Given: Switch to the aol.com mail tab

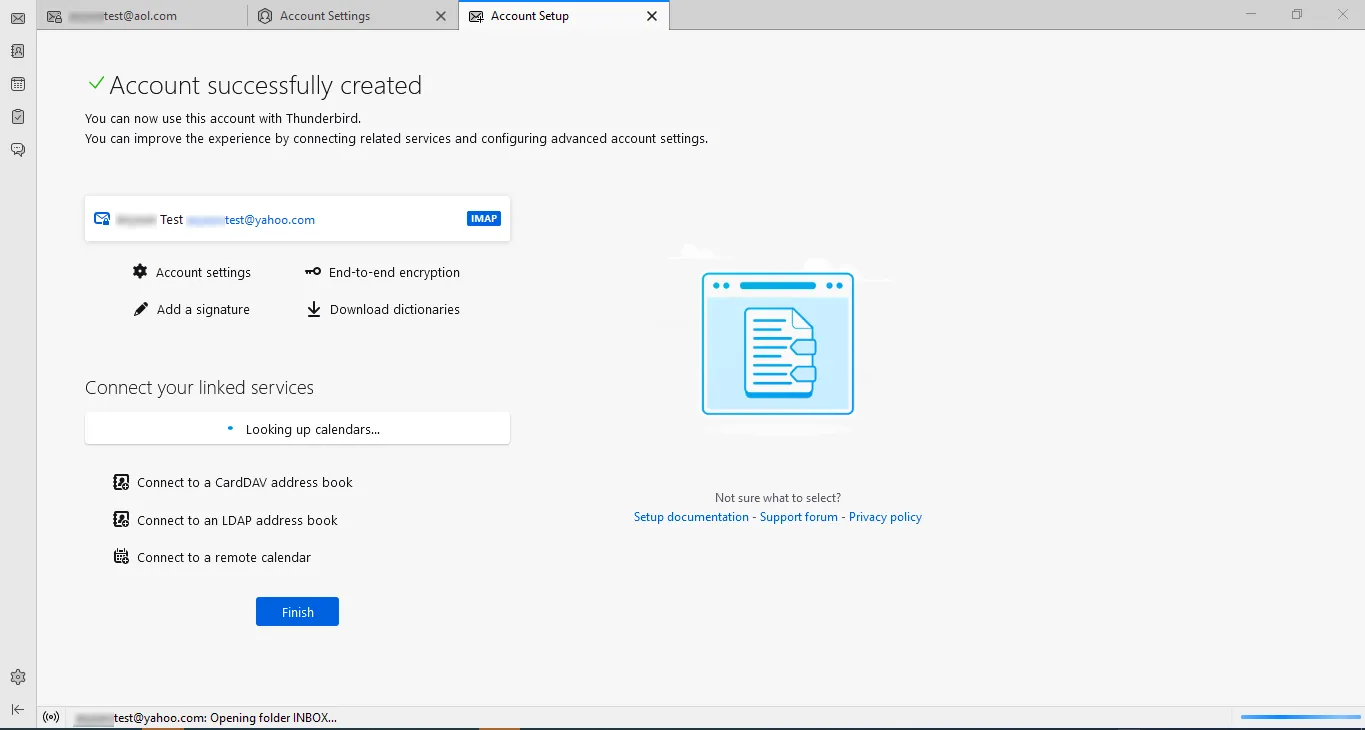Looking at the screenshot, I should pos(140,16).
